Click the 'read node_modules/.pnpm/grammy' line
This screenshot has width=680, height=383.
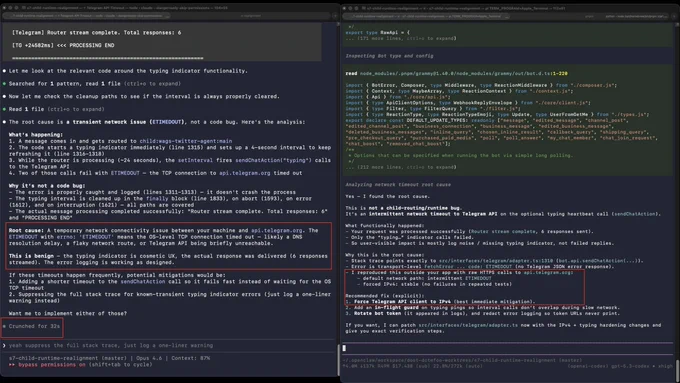click(456, 73)
